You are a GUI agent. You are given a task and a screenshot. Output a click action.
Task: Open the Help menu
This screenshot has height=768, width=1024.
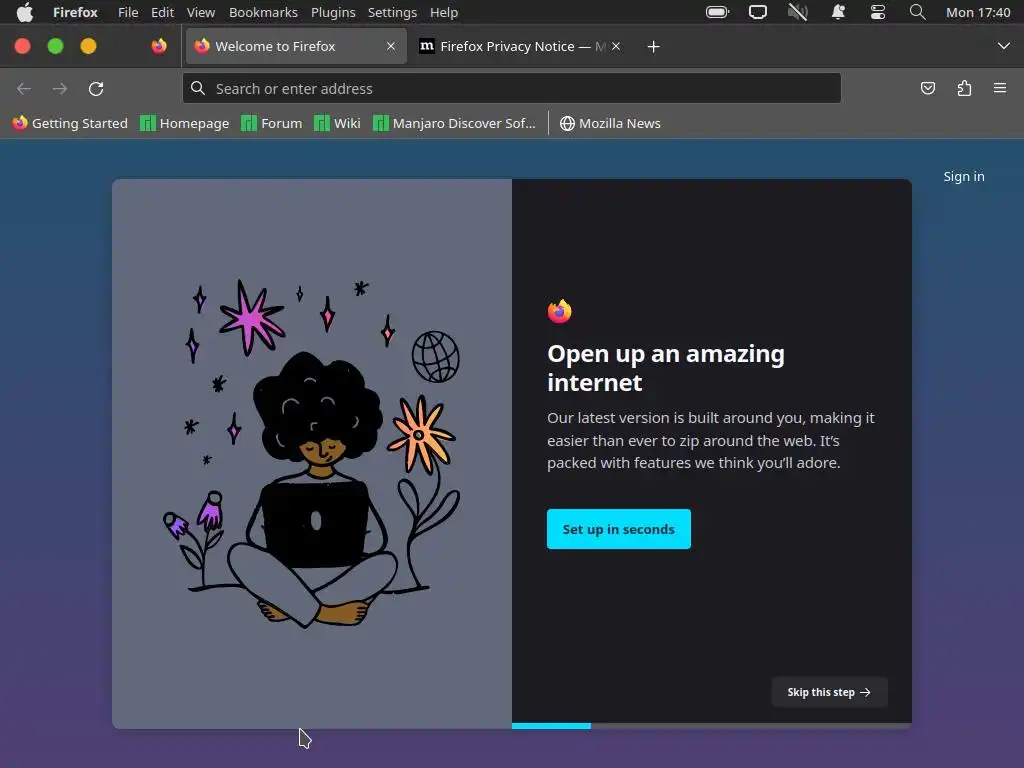click(443, 12)
